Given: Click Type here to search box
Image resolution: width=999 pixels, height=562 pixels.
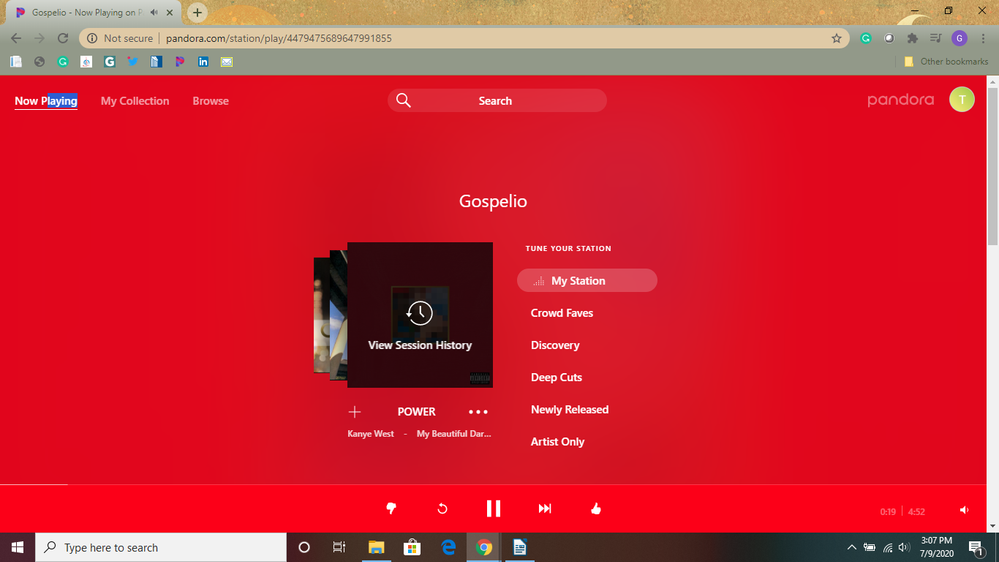Looking at the screenshot, I should (161, 547).
